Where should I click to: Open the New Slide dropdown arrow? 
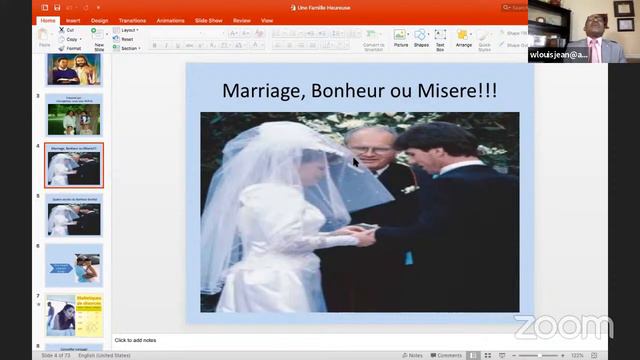(107, 35)
